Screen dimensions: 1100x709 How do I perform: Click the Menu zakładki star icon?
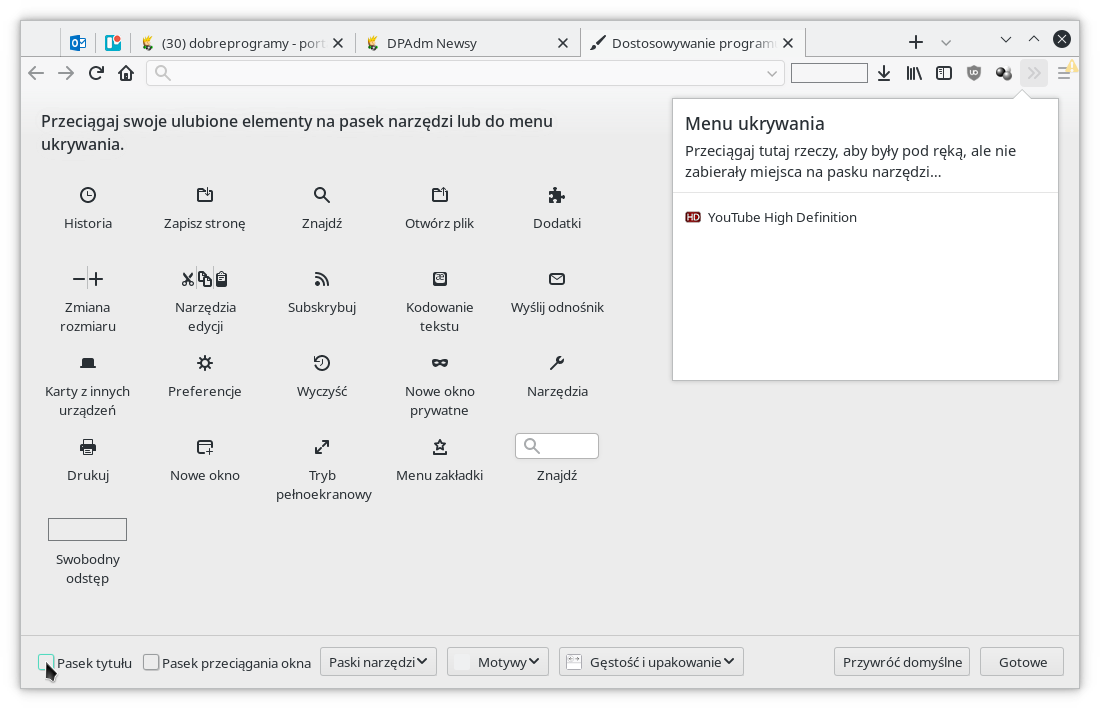(x=439, y=447)
